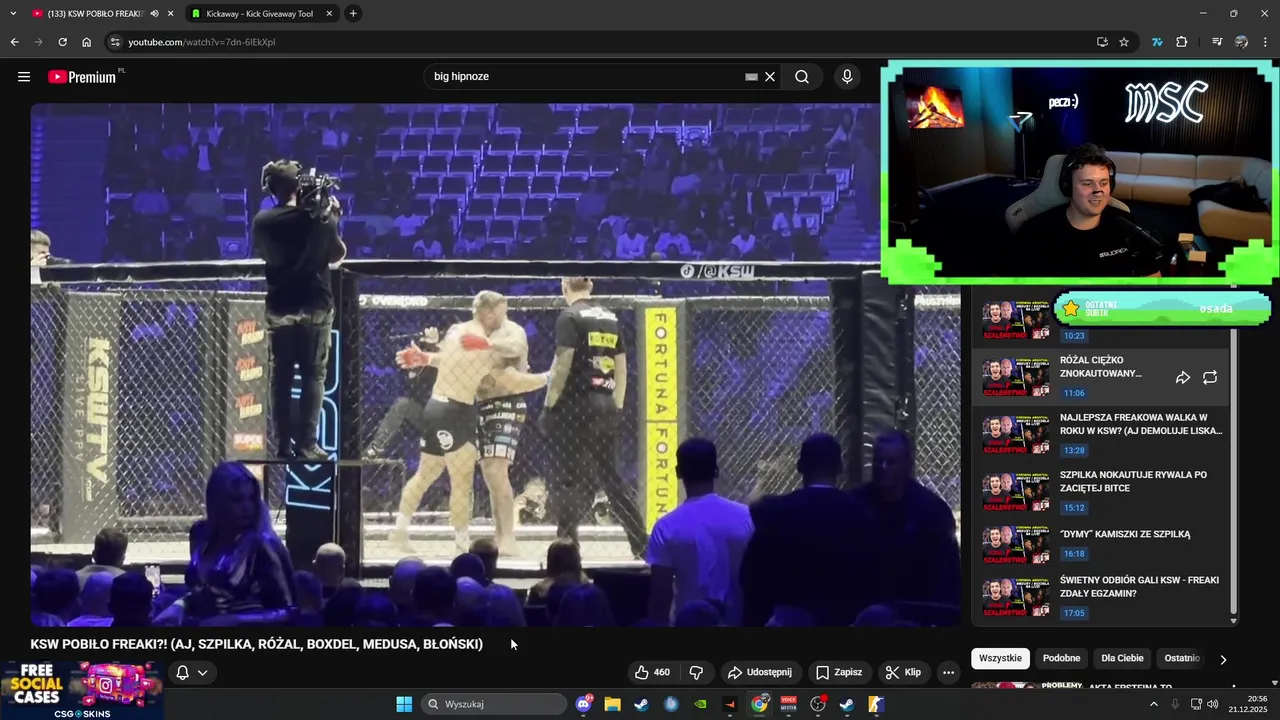Expand the notification bell dropdown chevron
Image resolution: width=1280 pixels, height=720 pixels.
pyautogui.click(x=203, y=672)
